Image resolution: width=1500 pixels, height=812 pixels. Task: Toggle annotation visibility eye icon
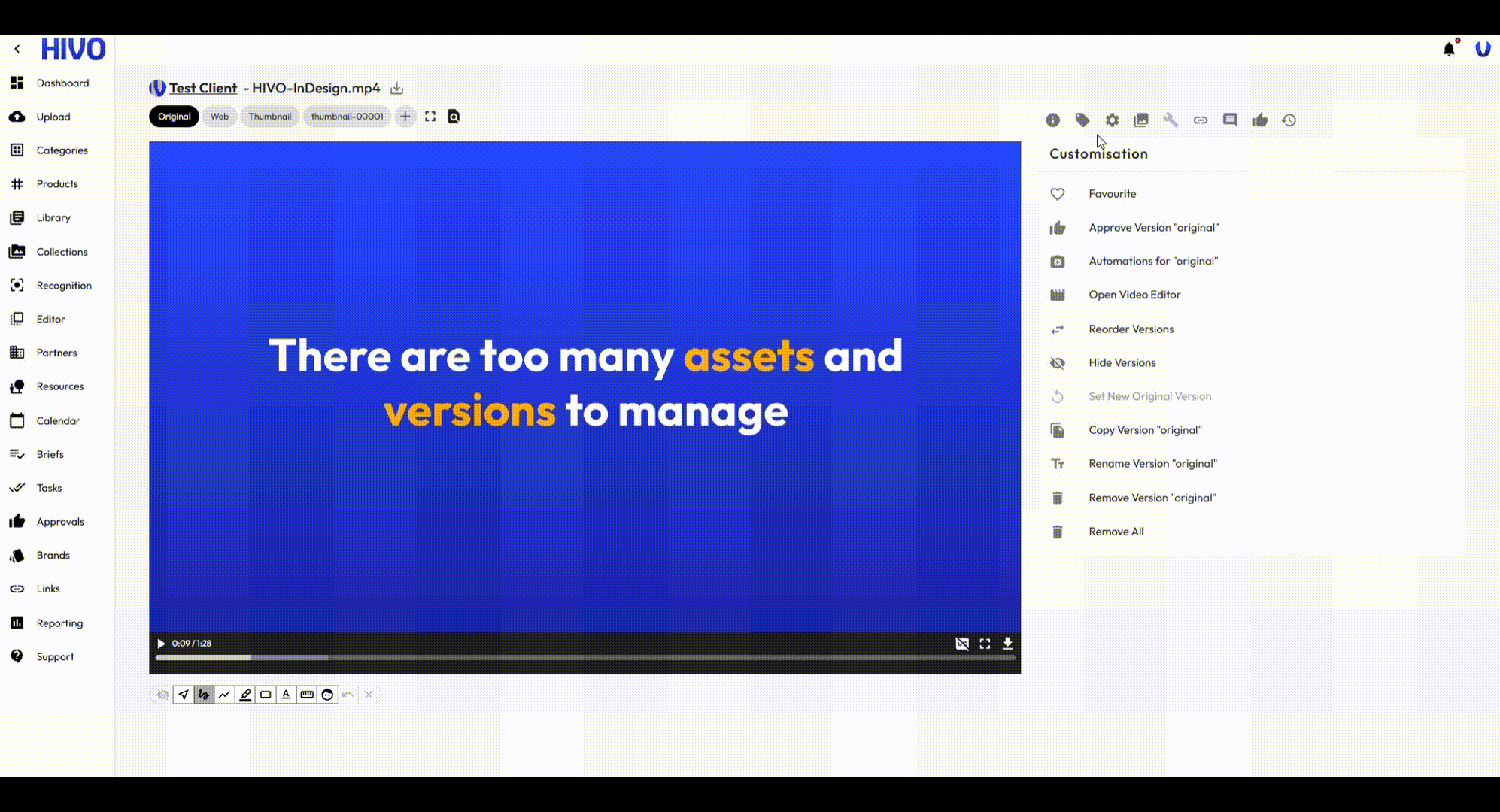coord(162,695)
